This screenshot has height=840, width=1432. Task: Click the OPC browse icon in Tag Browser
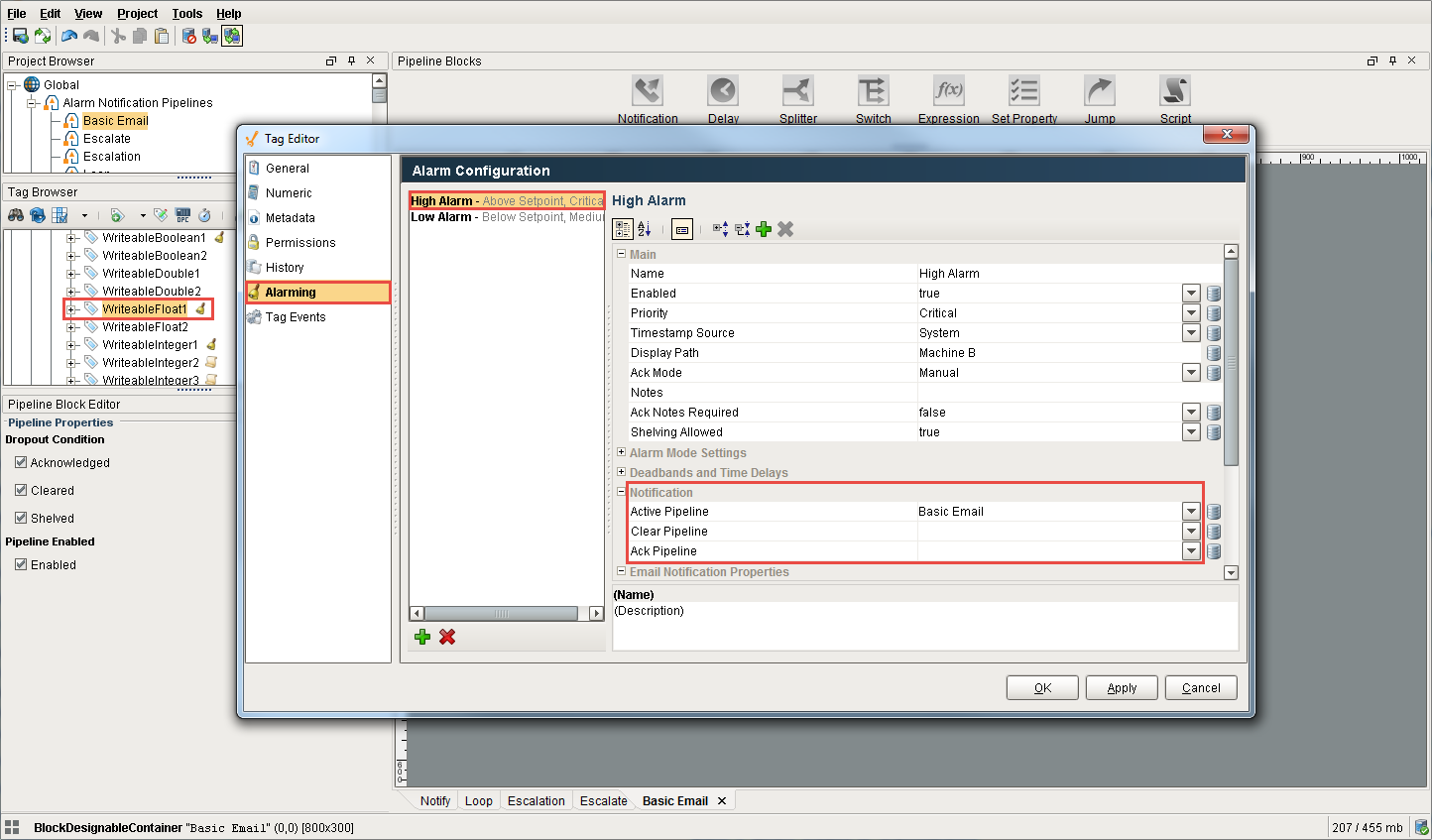(182, 215)
